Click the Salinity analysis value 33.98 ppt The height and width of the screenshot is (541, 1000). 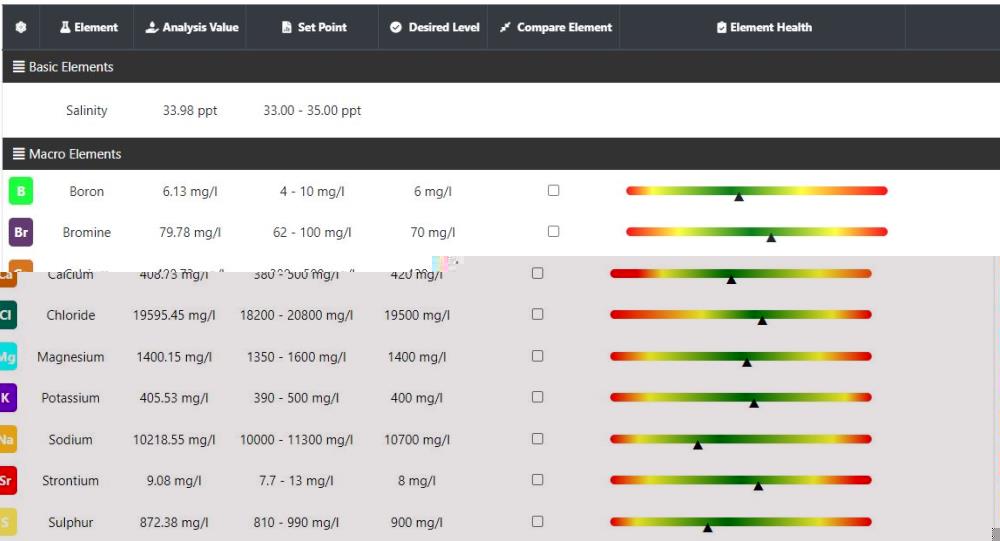[190, 111]
